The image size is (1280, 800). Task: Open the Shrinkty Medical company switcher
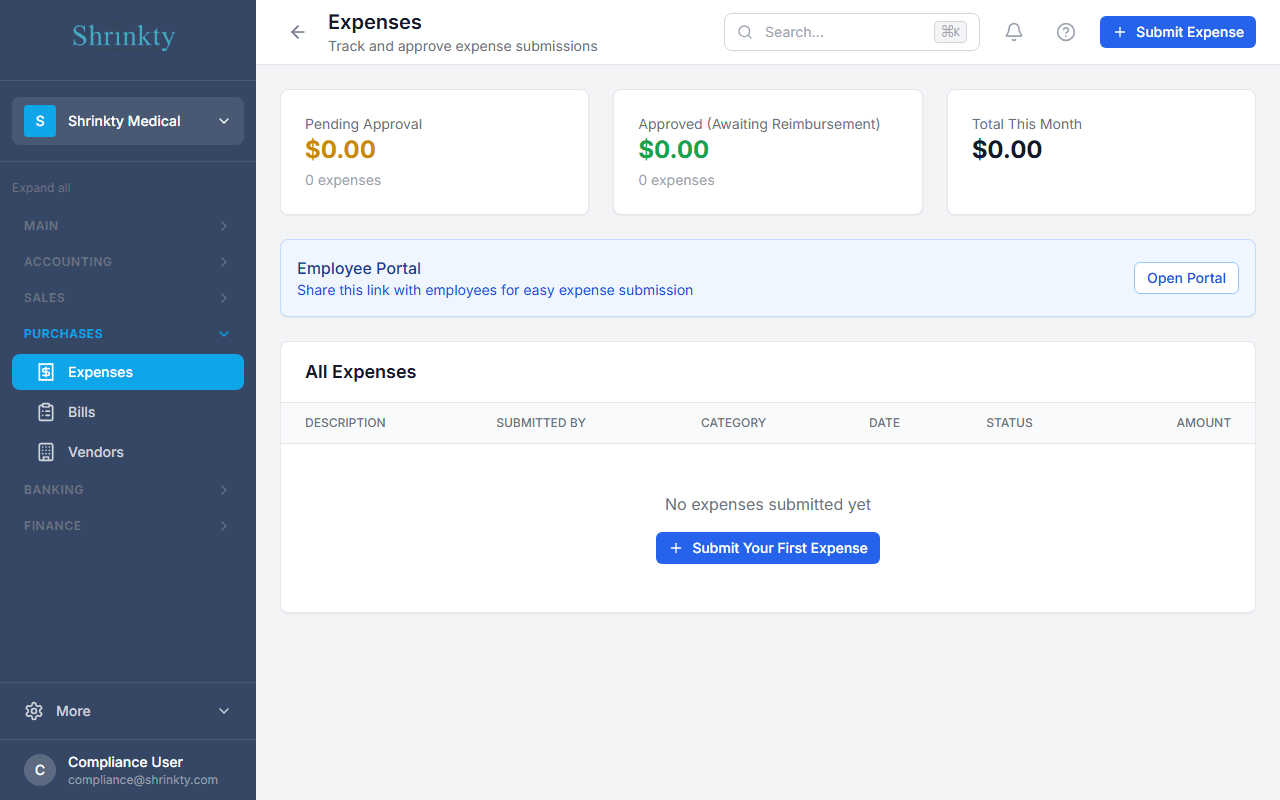coord(128,121)
